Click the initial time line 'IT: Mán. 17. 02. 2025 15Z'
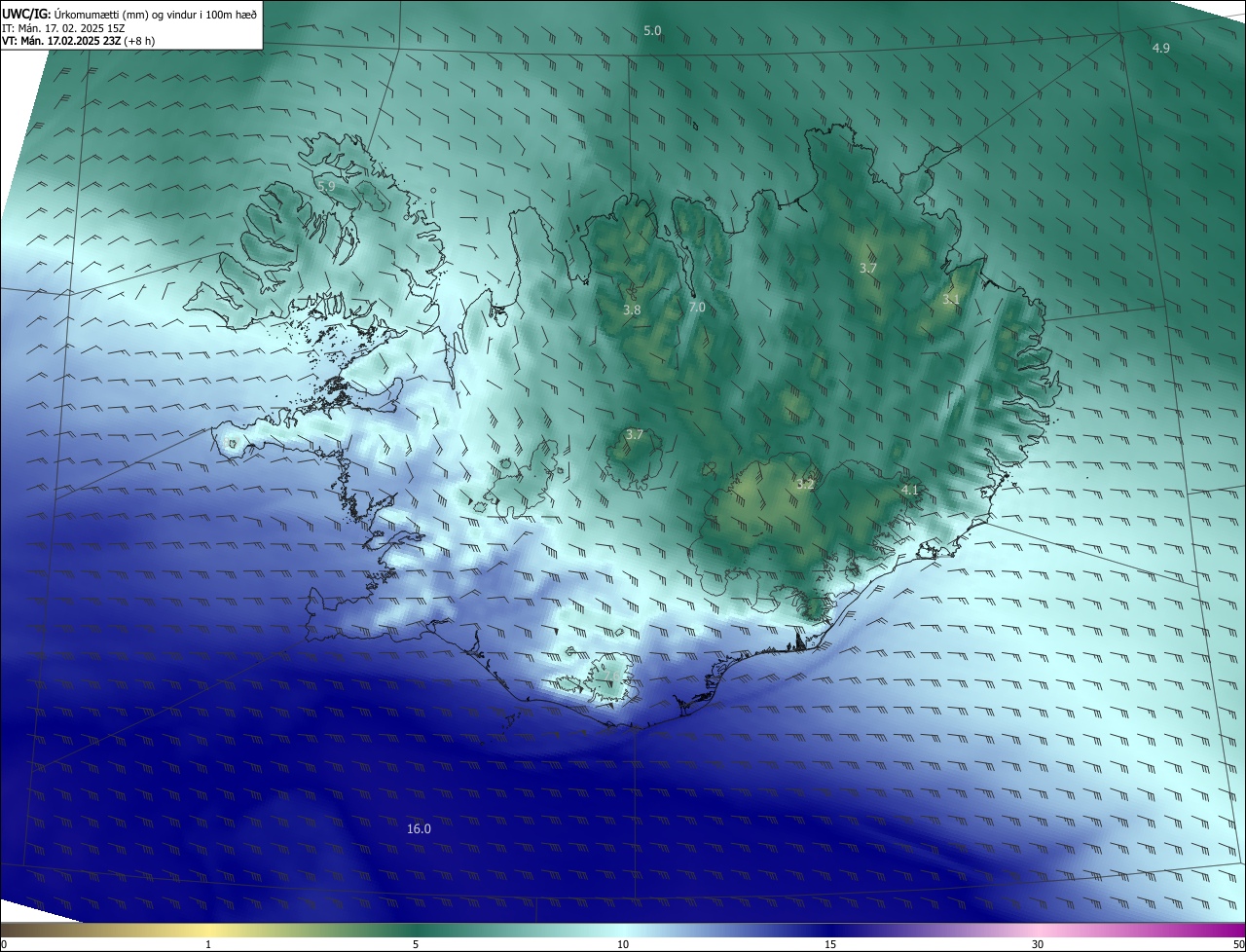The image size is (1246, 952). (x=63, y=27)
